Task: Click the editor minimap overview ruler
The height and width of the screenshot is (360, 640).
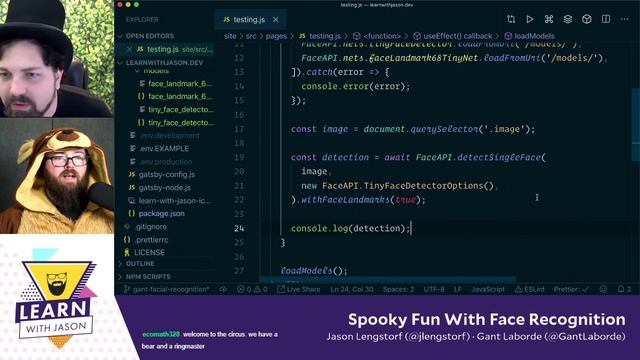Action: pyautogui.click(x=636, y=125)
